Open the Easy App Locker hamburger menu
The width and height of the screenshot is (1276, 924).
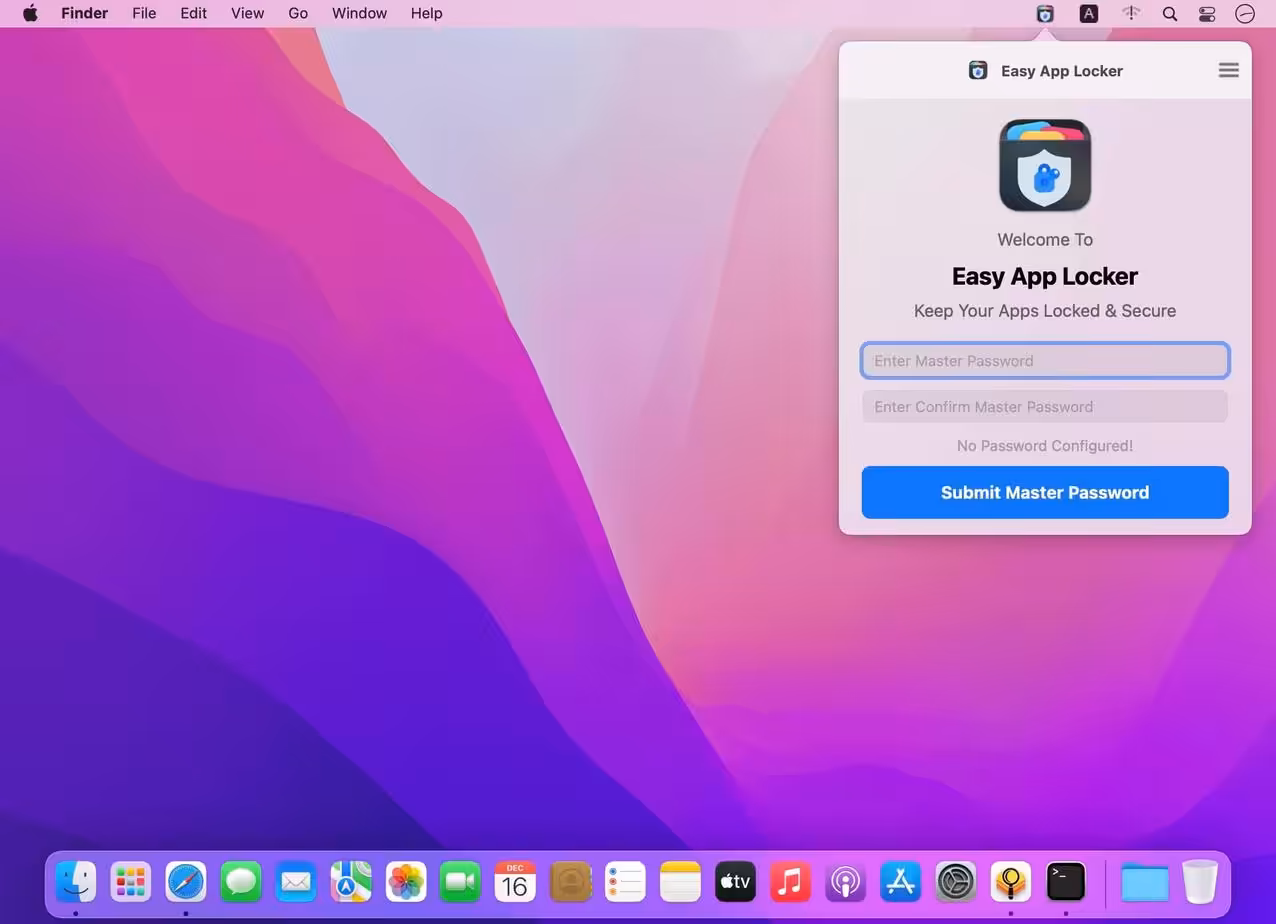tap(1228, 70)
